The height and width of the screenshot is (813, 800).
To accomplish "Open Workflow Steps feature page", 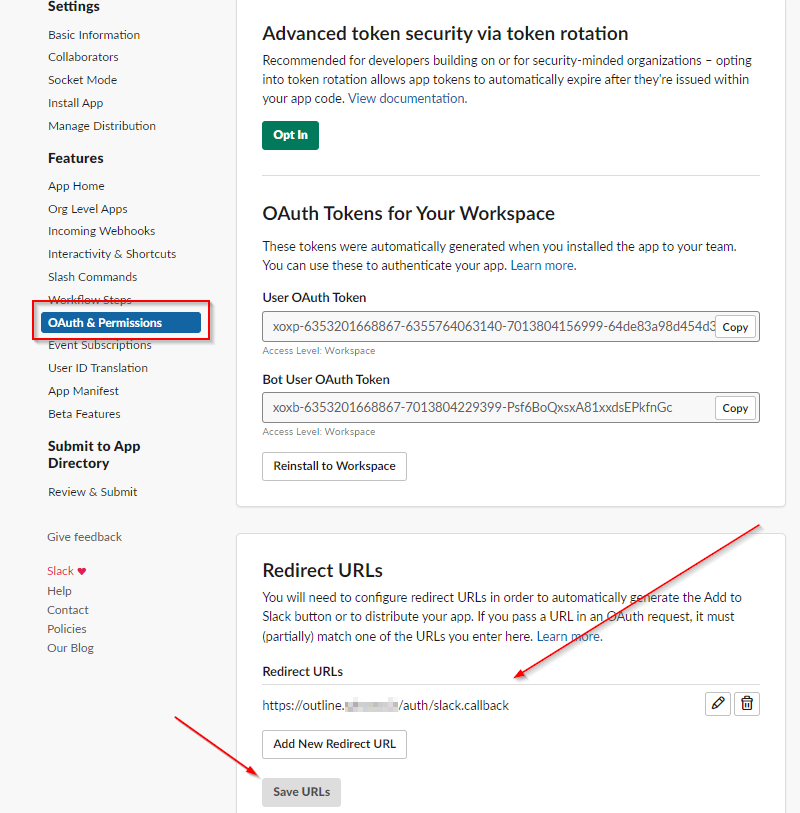I will 90,300.
